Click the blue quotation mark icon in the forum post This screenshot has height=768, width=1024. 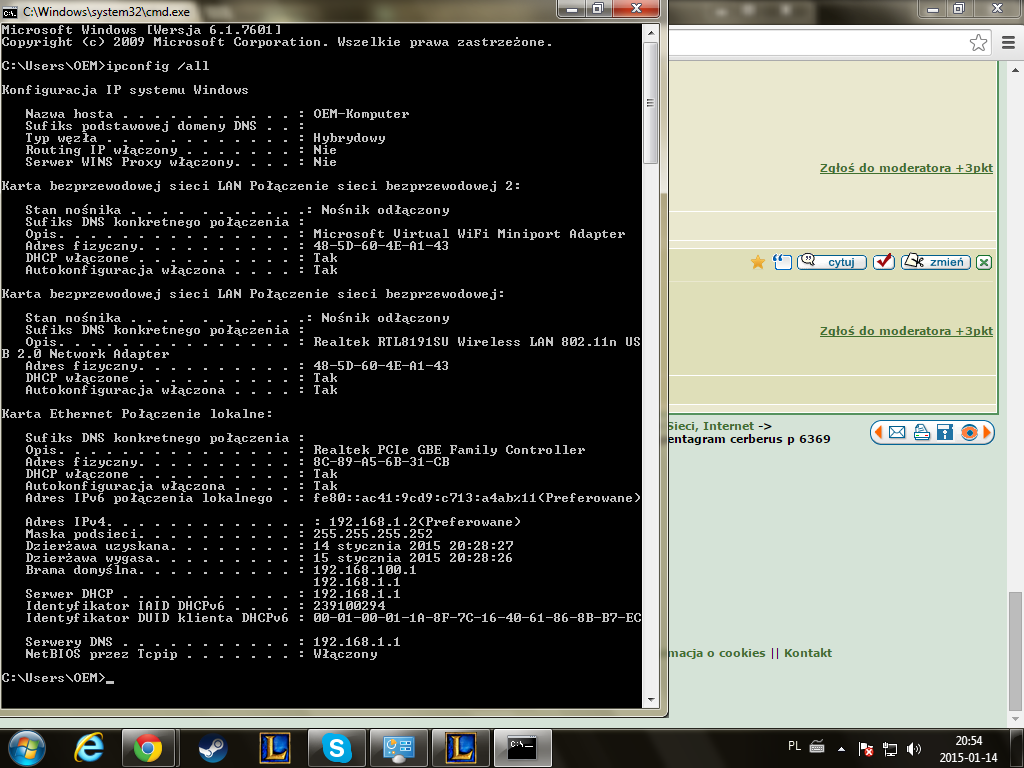click(x=782, y=262)
